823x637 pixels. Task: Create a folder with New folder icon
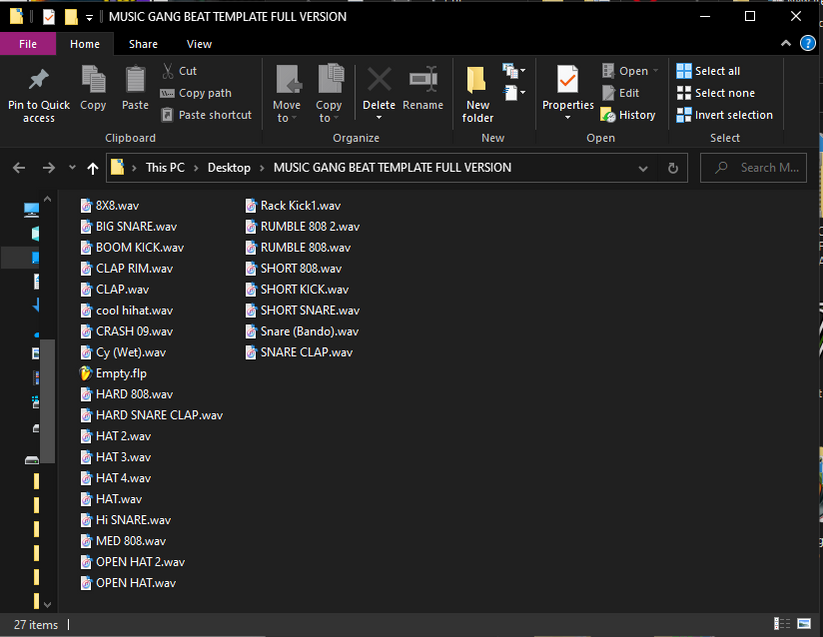(x=477, y=80)
